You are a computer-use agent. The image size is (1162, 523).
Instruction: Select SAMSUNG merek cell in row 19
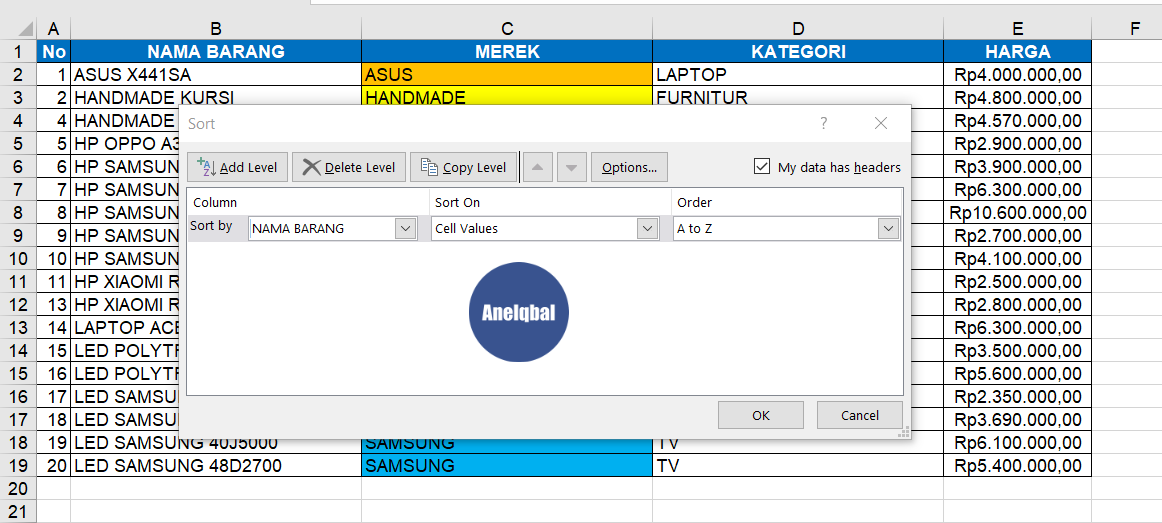[507, 466]
